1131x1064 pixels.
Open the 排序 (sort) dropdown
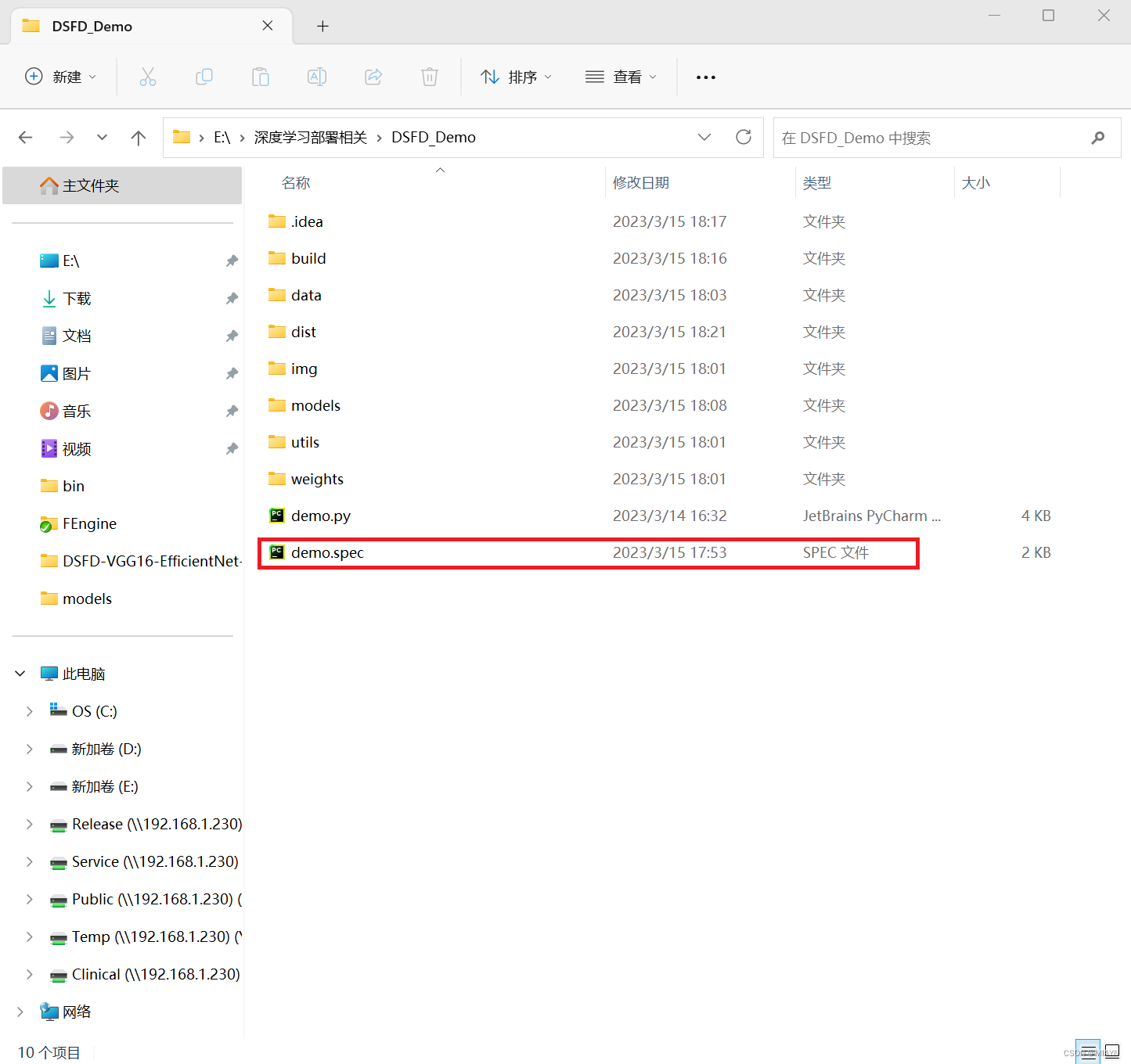(x=516, y=77)
